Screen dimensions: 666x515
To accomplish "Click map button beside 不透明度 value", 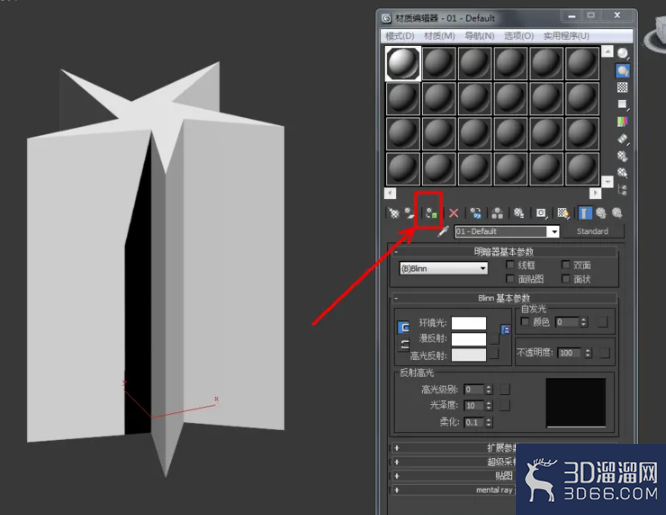I will (604, 353).
